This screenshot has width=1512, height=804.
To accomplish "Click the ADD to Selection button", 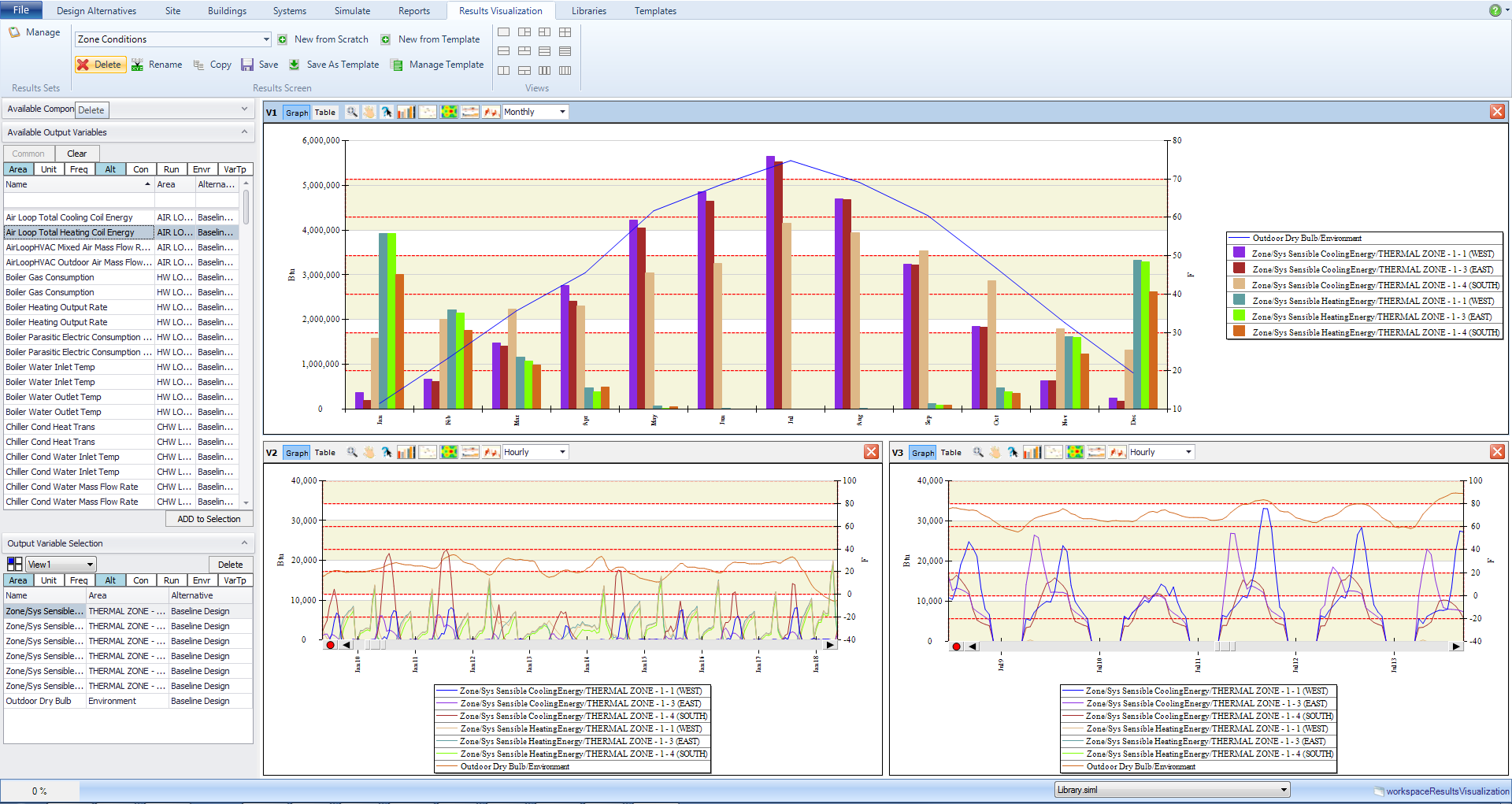I will (209, 519).
